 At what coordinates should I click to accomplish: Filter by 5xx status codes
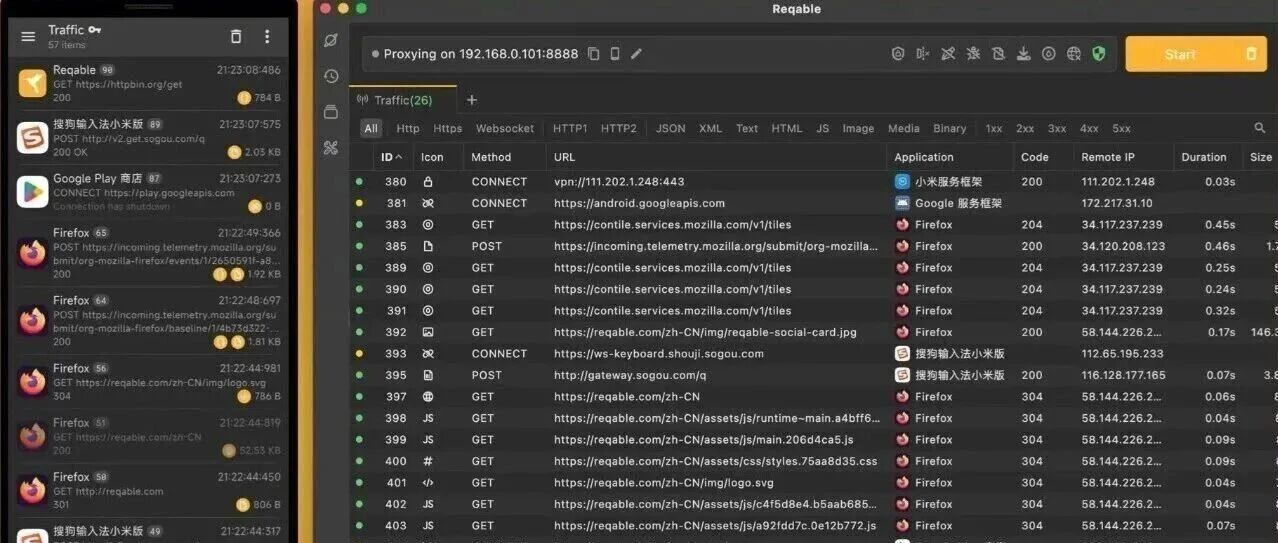(1122, 128)
